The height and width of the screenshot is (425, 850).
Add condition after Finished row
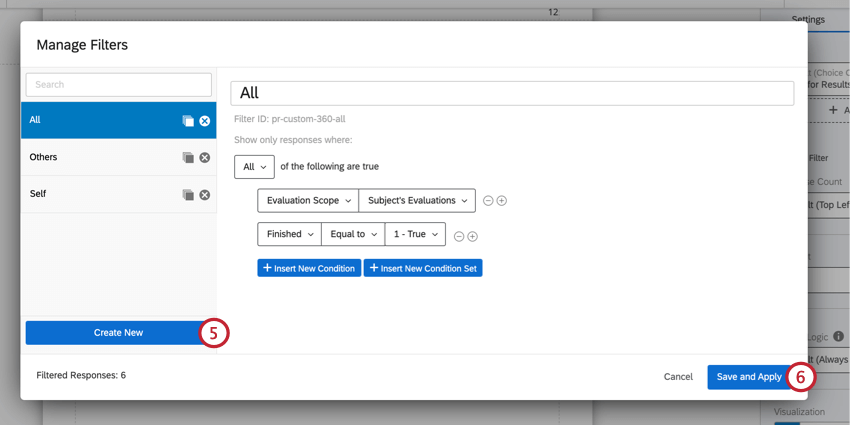click(x=473, y=236)
